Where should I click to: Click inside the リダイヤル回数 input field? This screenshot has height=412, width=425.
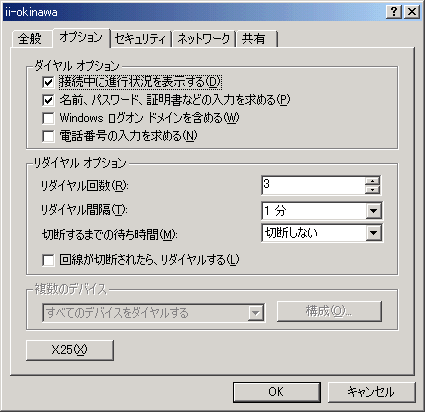point(313,185)
